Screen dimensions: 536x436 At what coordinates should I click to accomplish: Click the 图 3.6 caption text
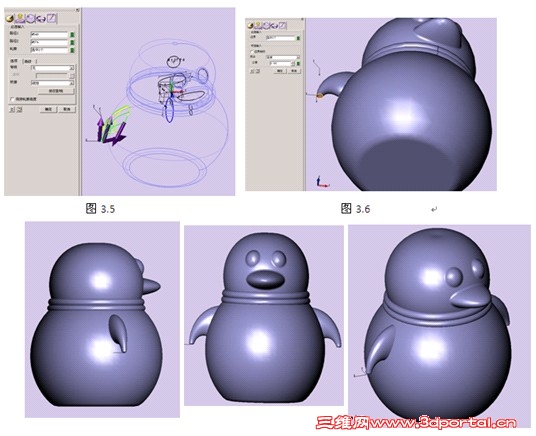coord(356,208)
